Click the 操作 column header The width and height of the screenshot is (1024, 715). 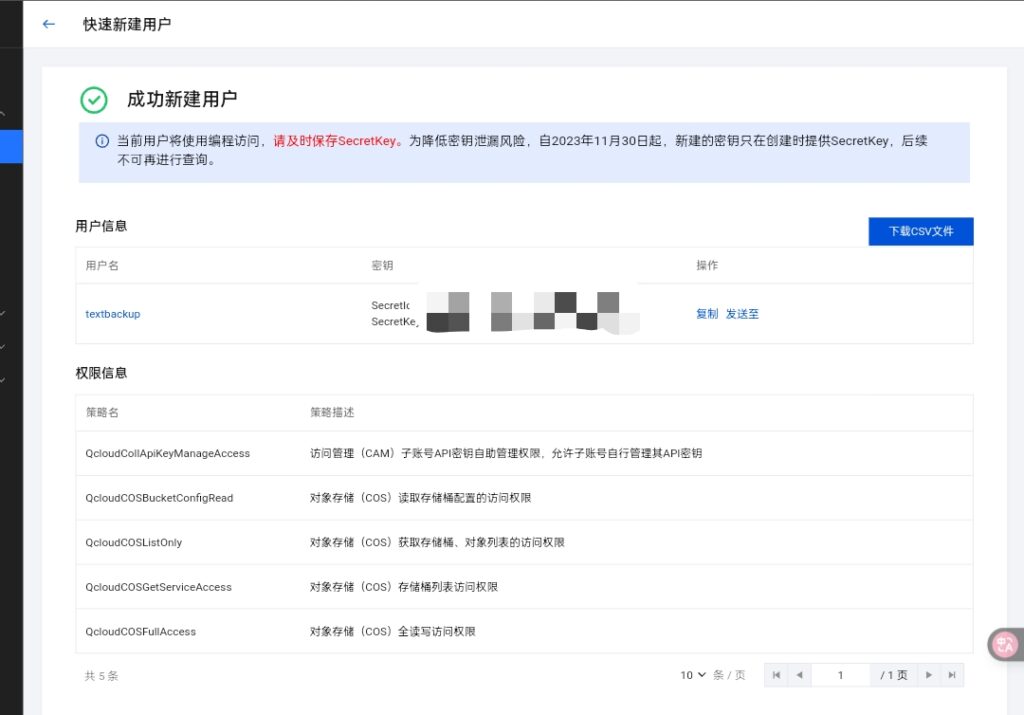tap(707, 266)
